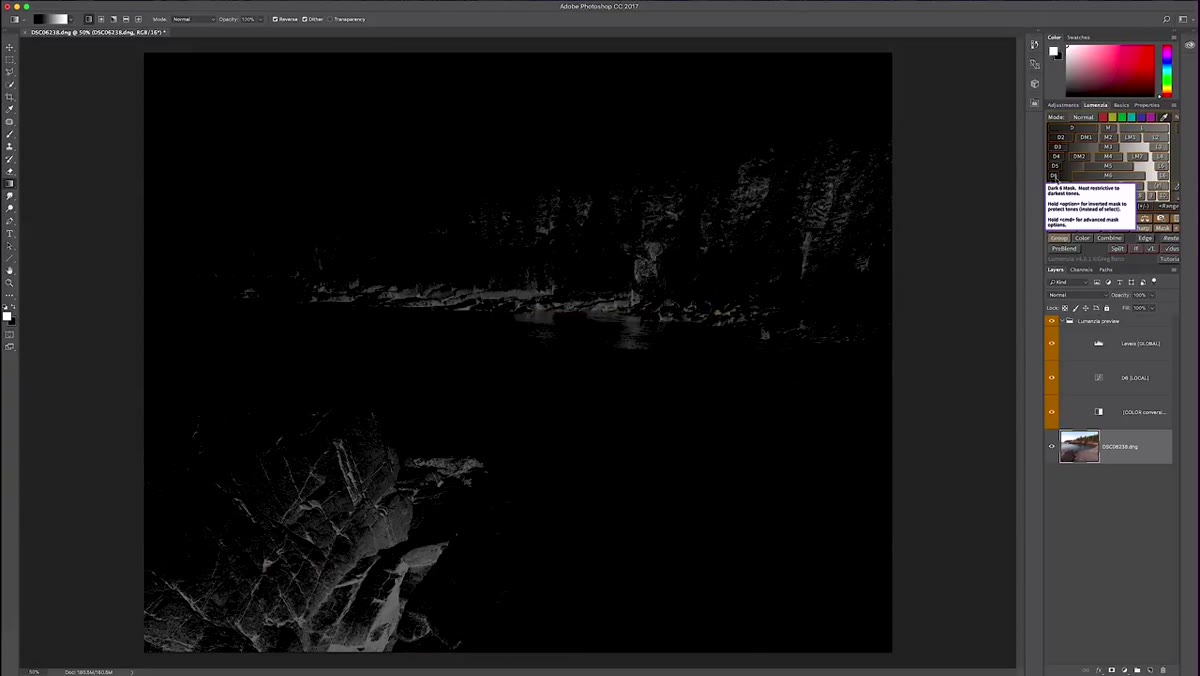Open the layer Opacity dropdown
Screen dimensions: 1200x676
click(1152, 295)
